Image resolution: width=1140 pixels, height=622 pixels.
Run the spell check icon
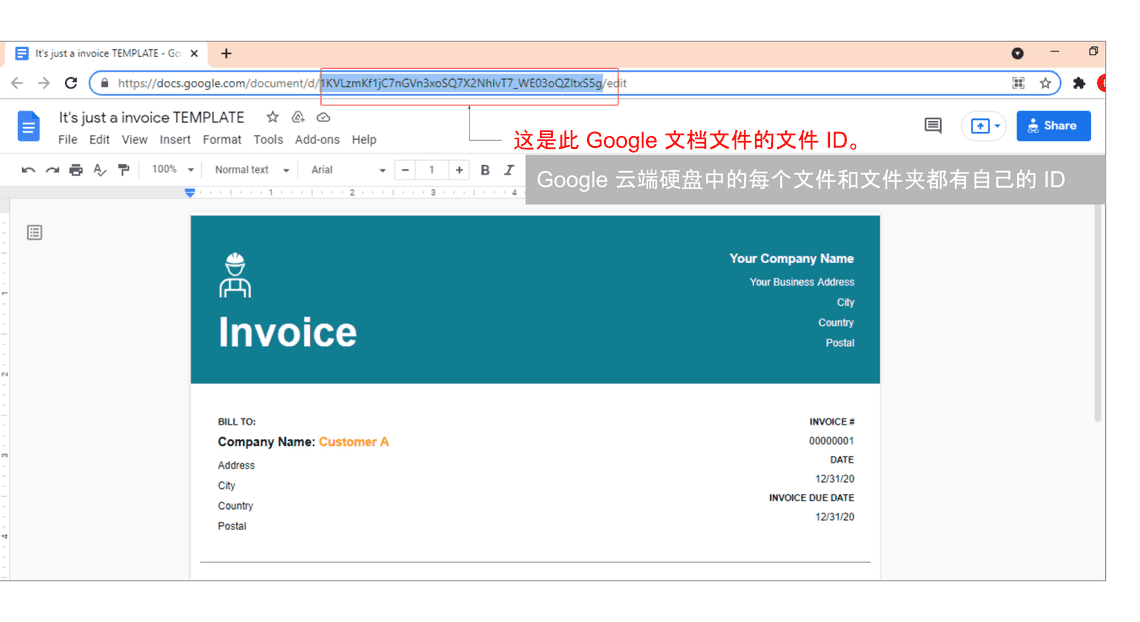[x=100, y=170]
